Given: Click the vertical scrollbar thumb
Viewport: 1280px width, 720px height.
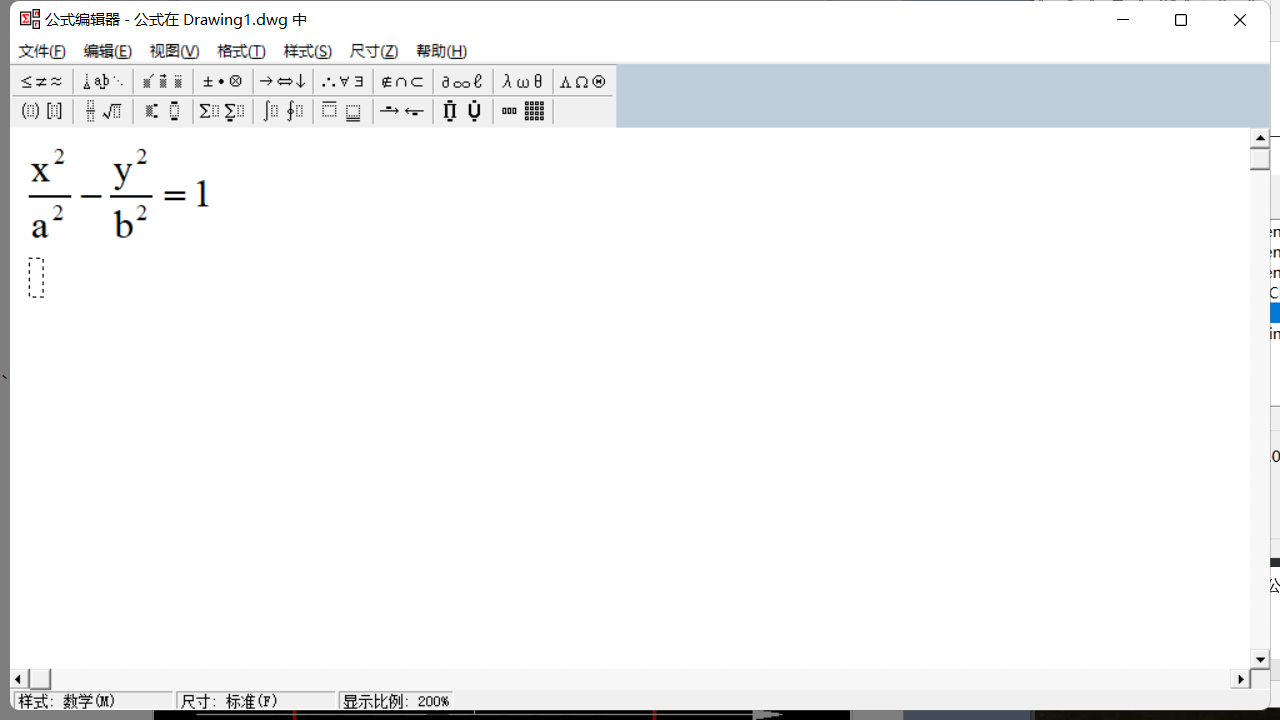Looking at the screenshot, I should (x=1260, y=159).
